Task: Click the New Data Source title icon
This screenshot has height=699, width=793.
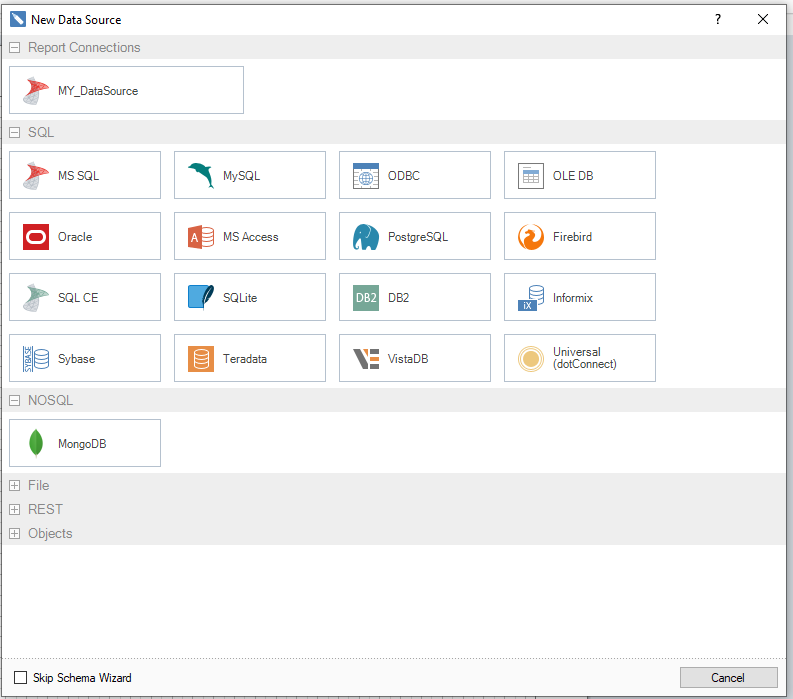Action: [x=17, y=19]
